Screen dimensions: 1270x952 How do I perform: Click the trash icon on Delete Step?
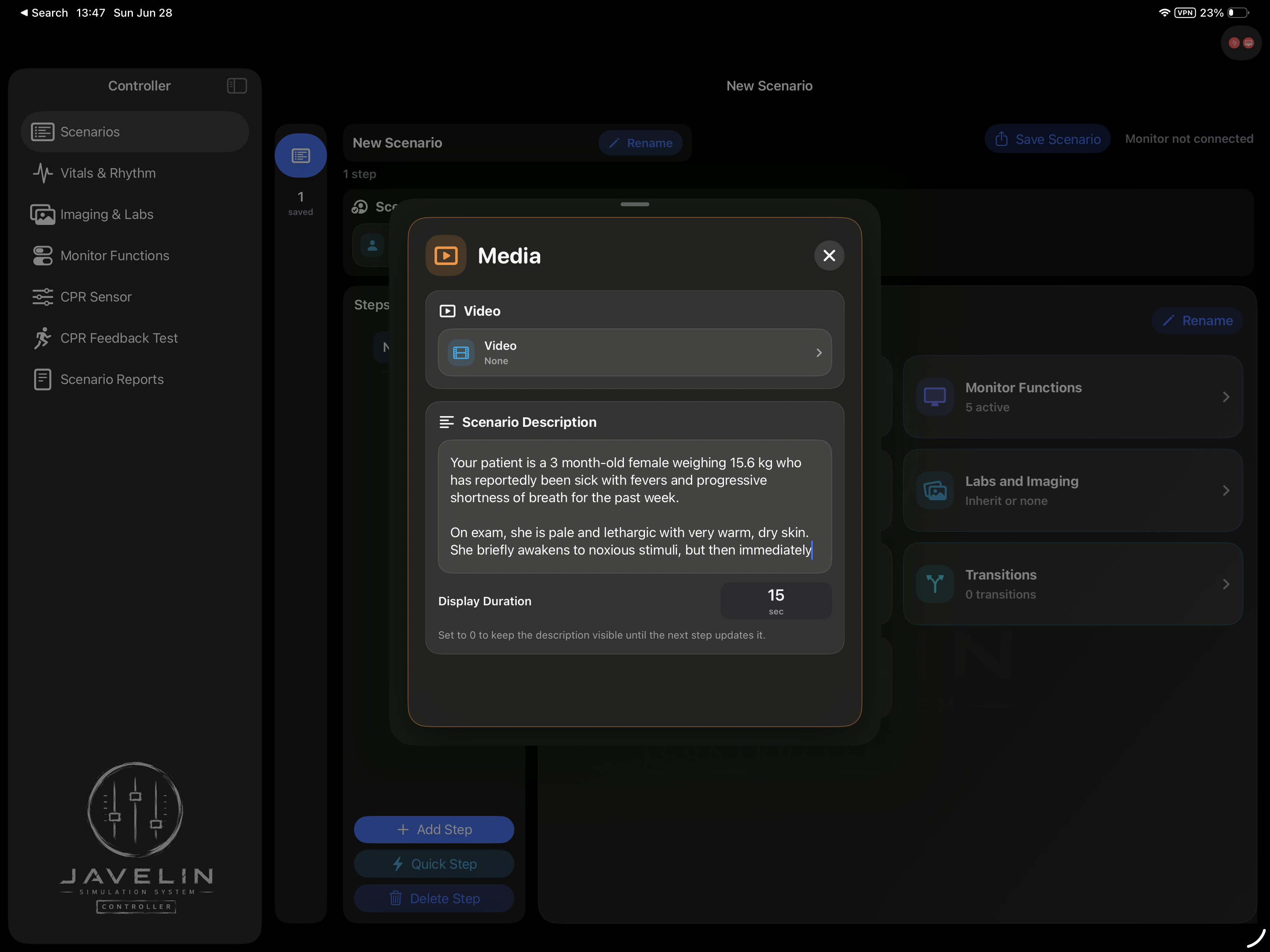click(396, 898)
